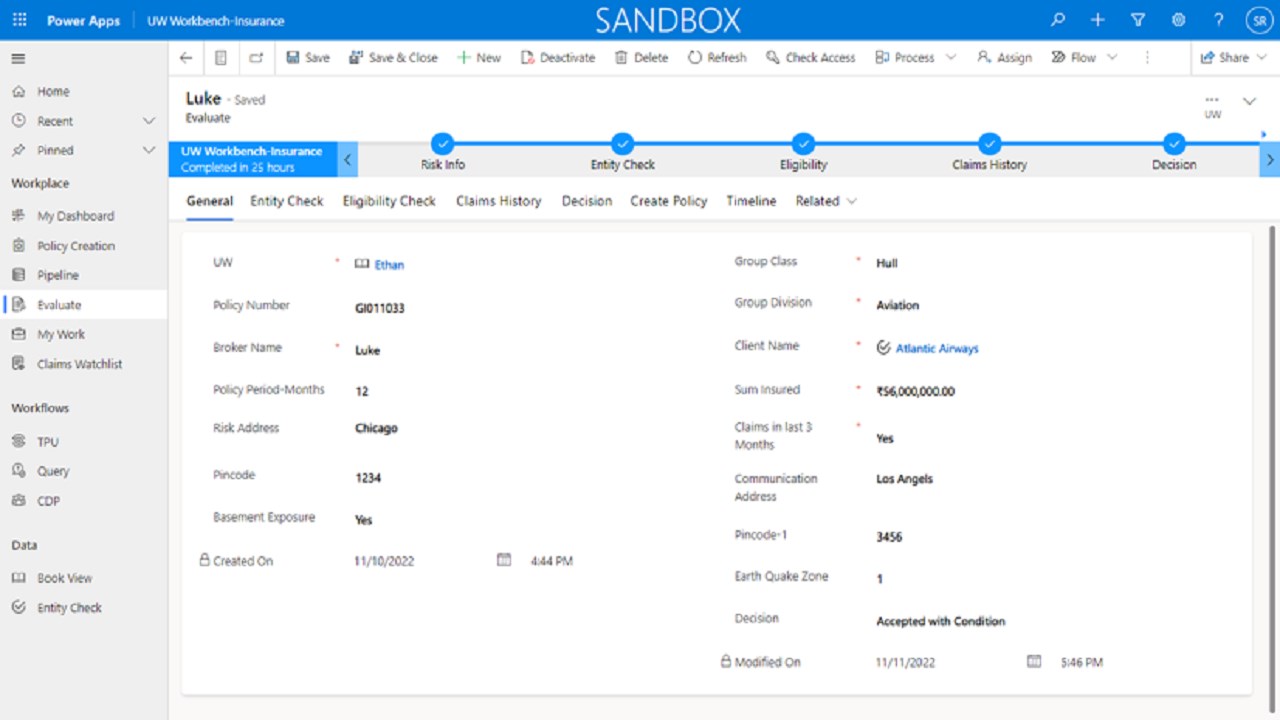1280x720 pixels.
Task: Refresh the form
Action: coord(717,58)
